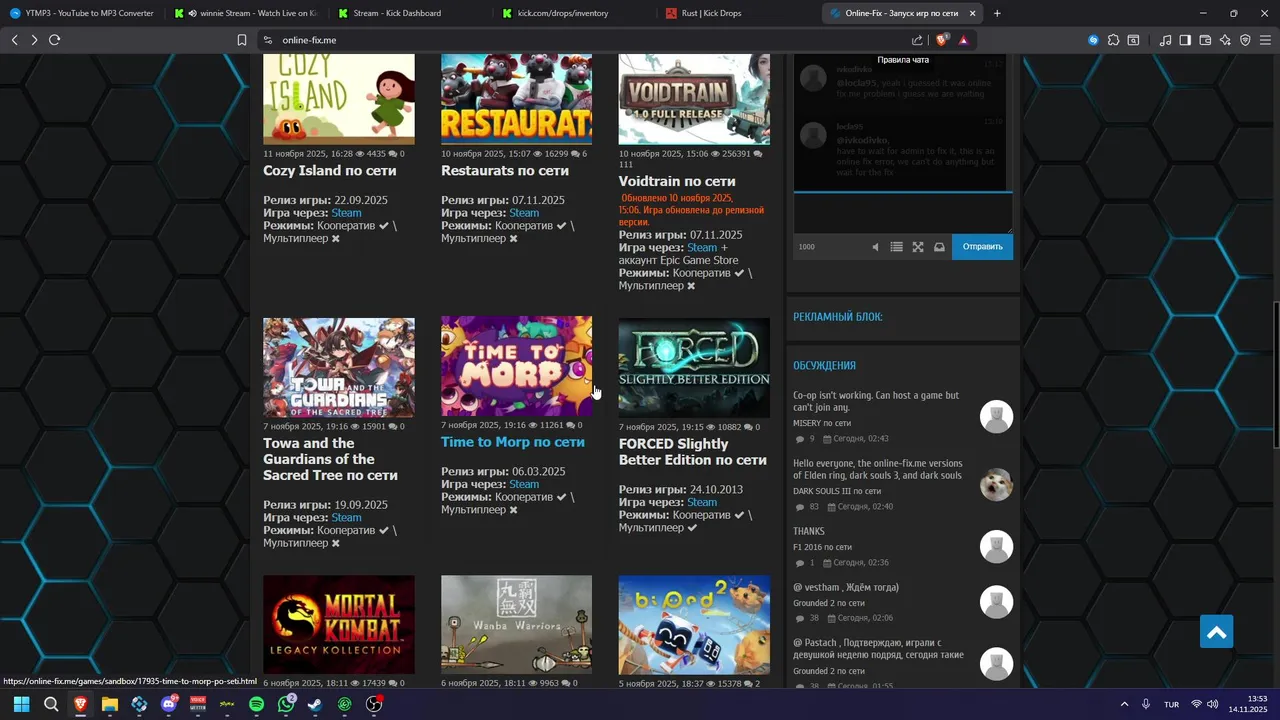The height and width of the screenshot is (720, 1280).
Task: Close the Online-Fix tab
Action: pos(972,13)
